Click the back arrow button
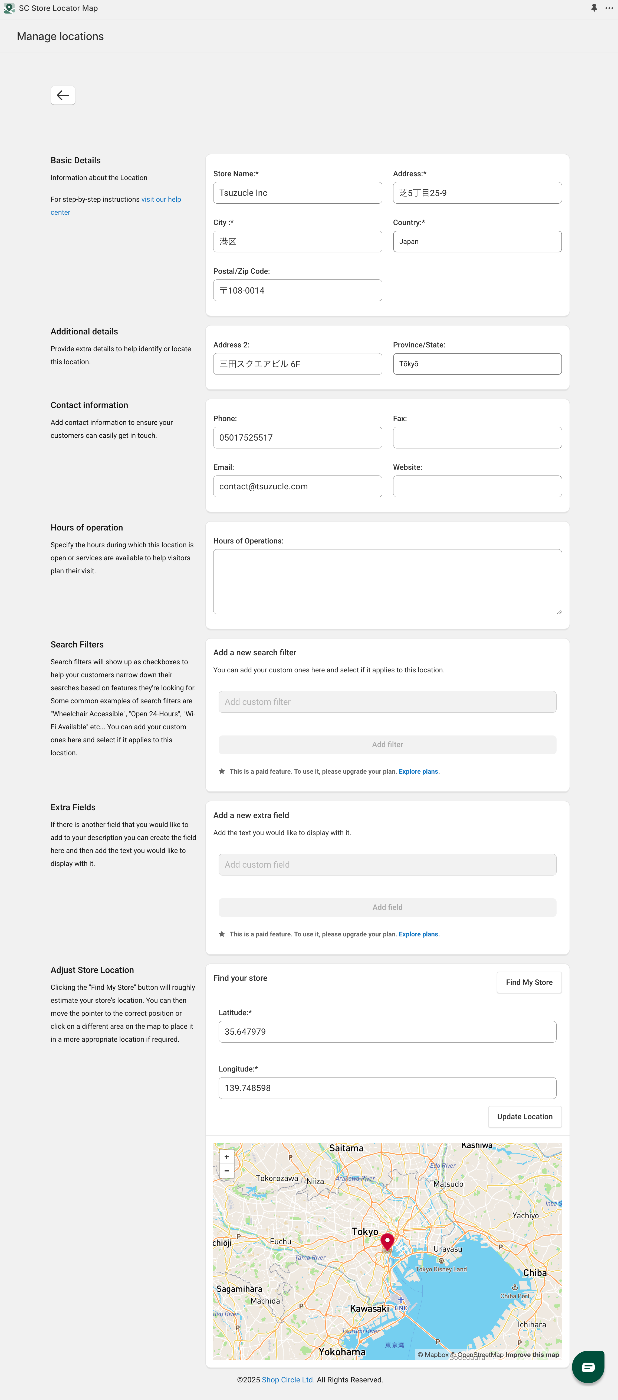 pyautogui.click(x=63, y=95)
